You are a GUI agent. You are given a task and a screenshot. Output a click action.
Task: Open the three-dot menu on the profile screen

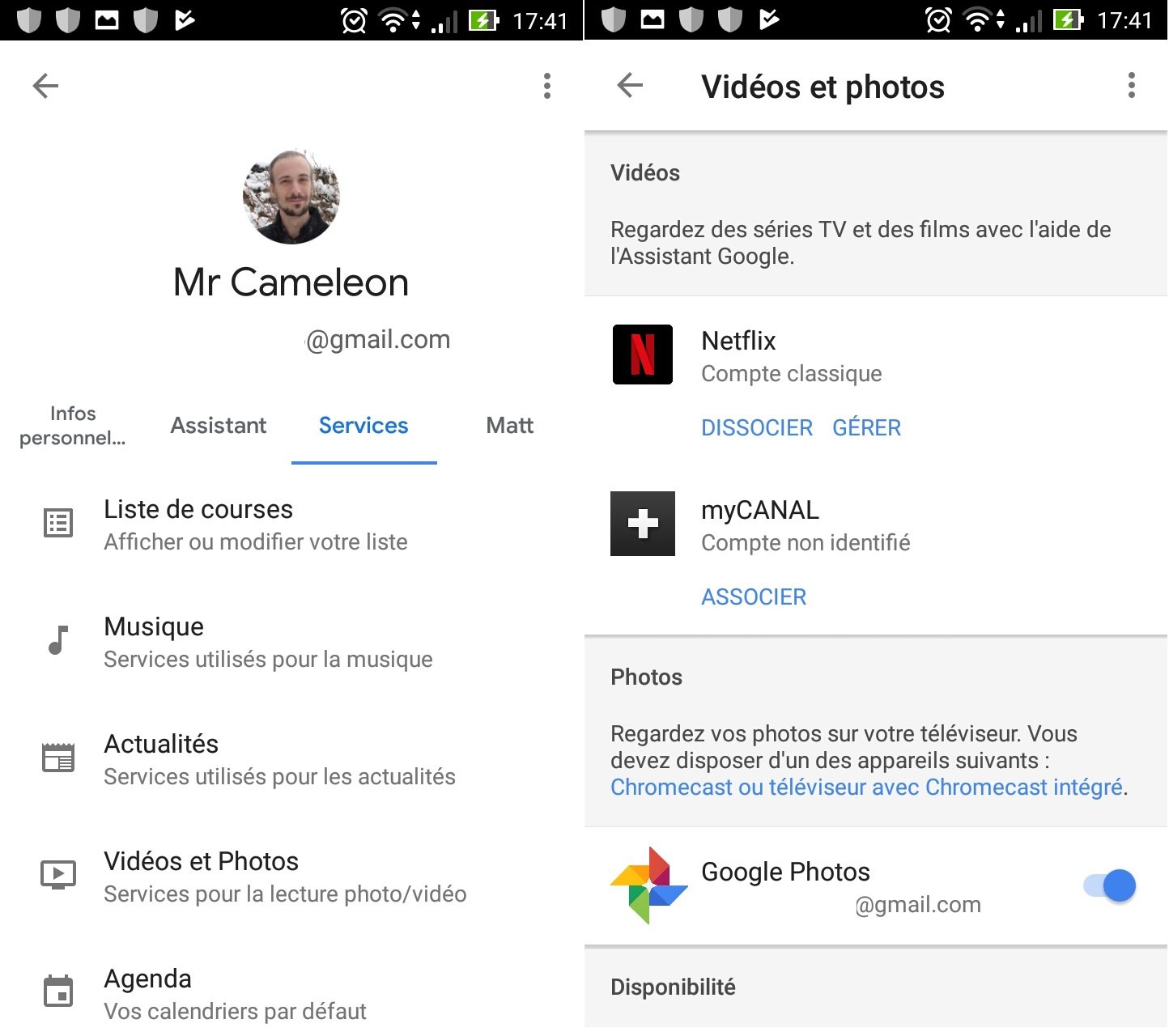pos(547,85)
